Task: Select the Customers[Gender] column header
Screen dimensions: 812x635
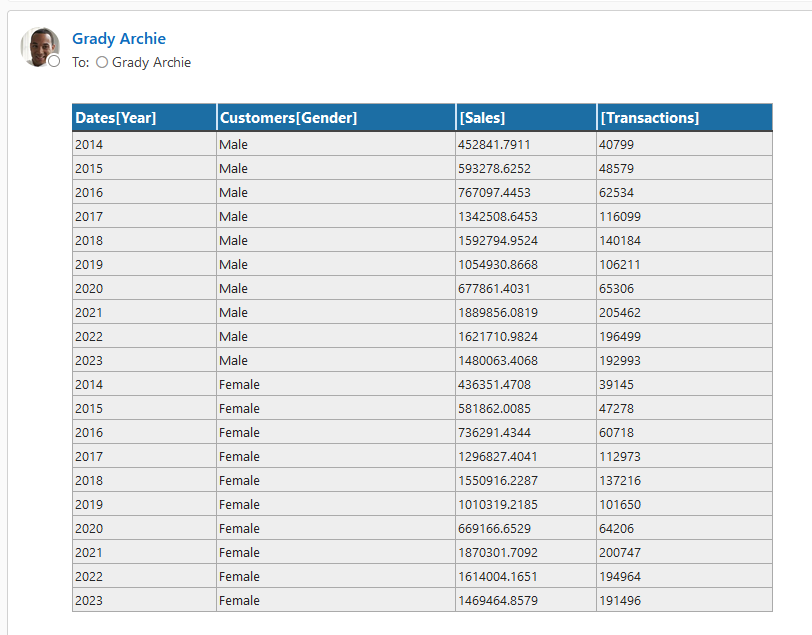Action: pos(288,118)
